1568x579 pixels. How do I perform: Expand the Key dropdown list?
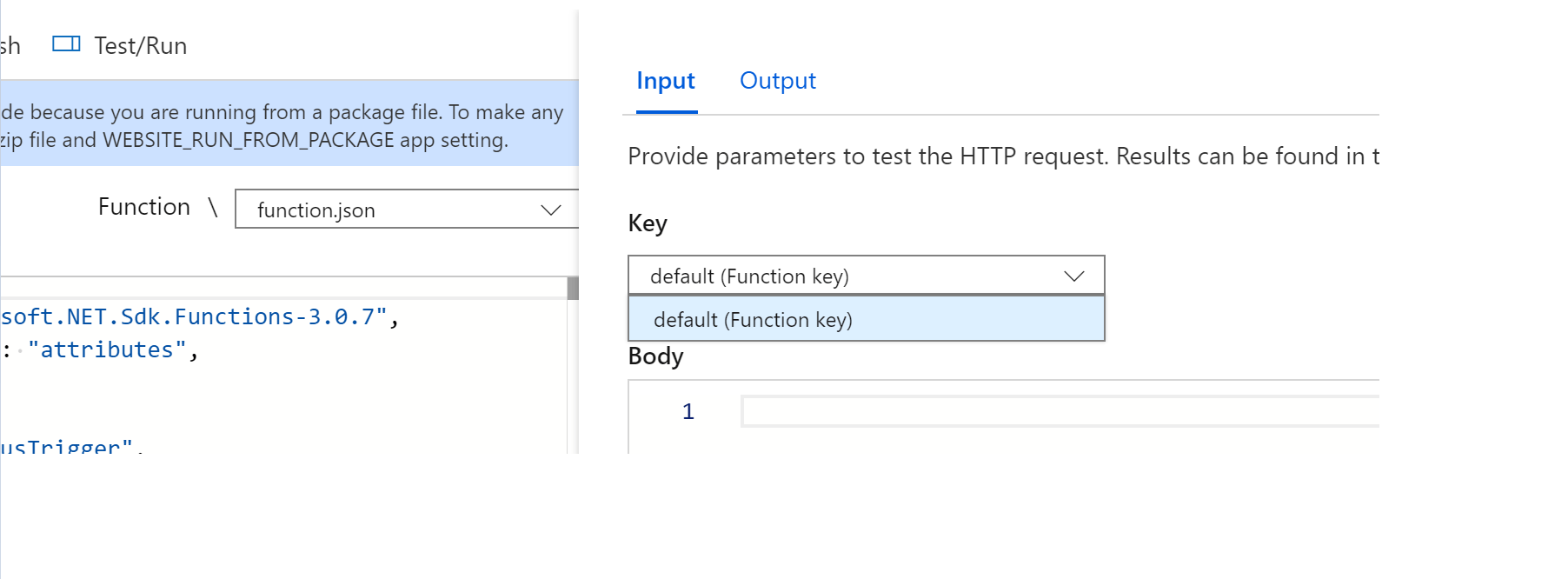coord(865,275)
